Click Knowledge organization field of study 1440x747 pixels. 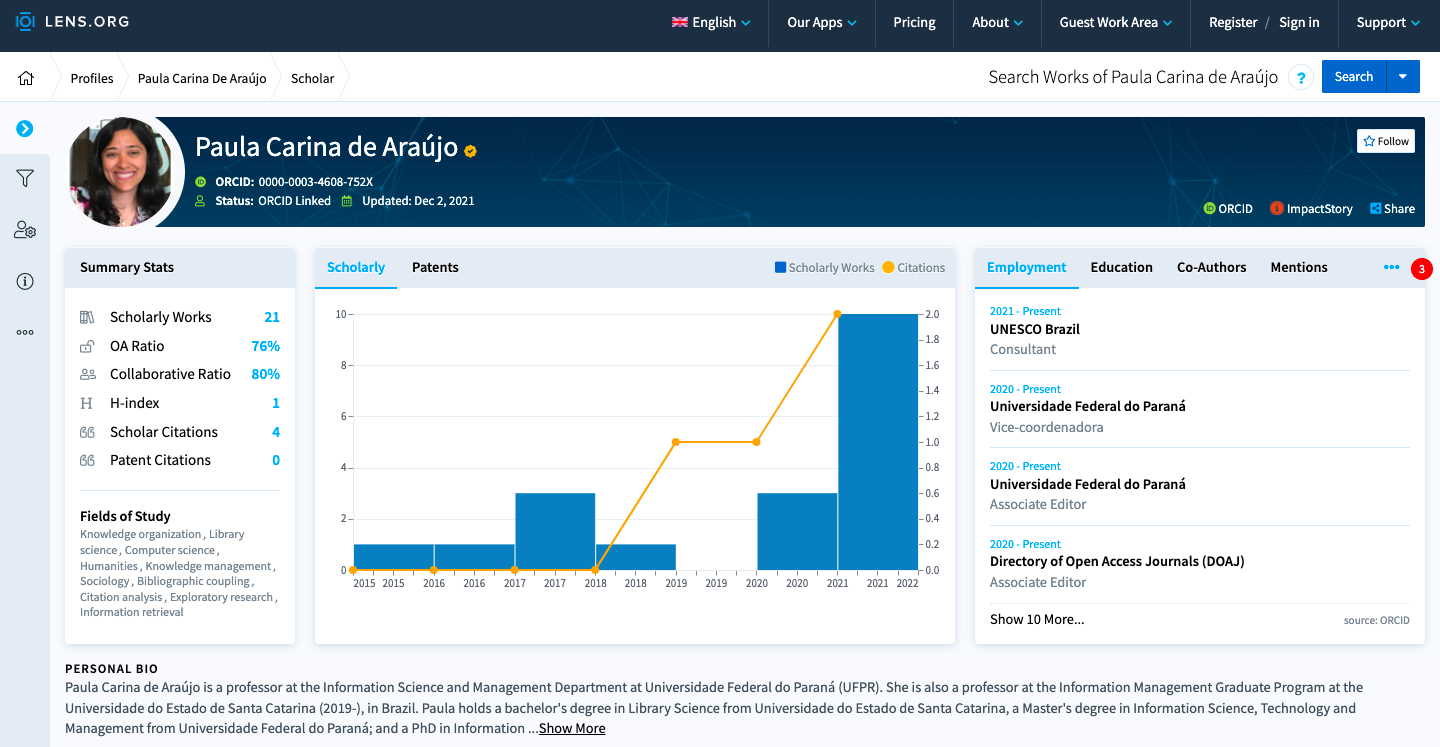(x=141, y=534)
